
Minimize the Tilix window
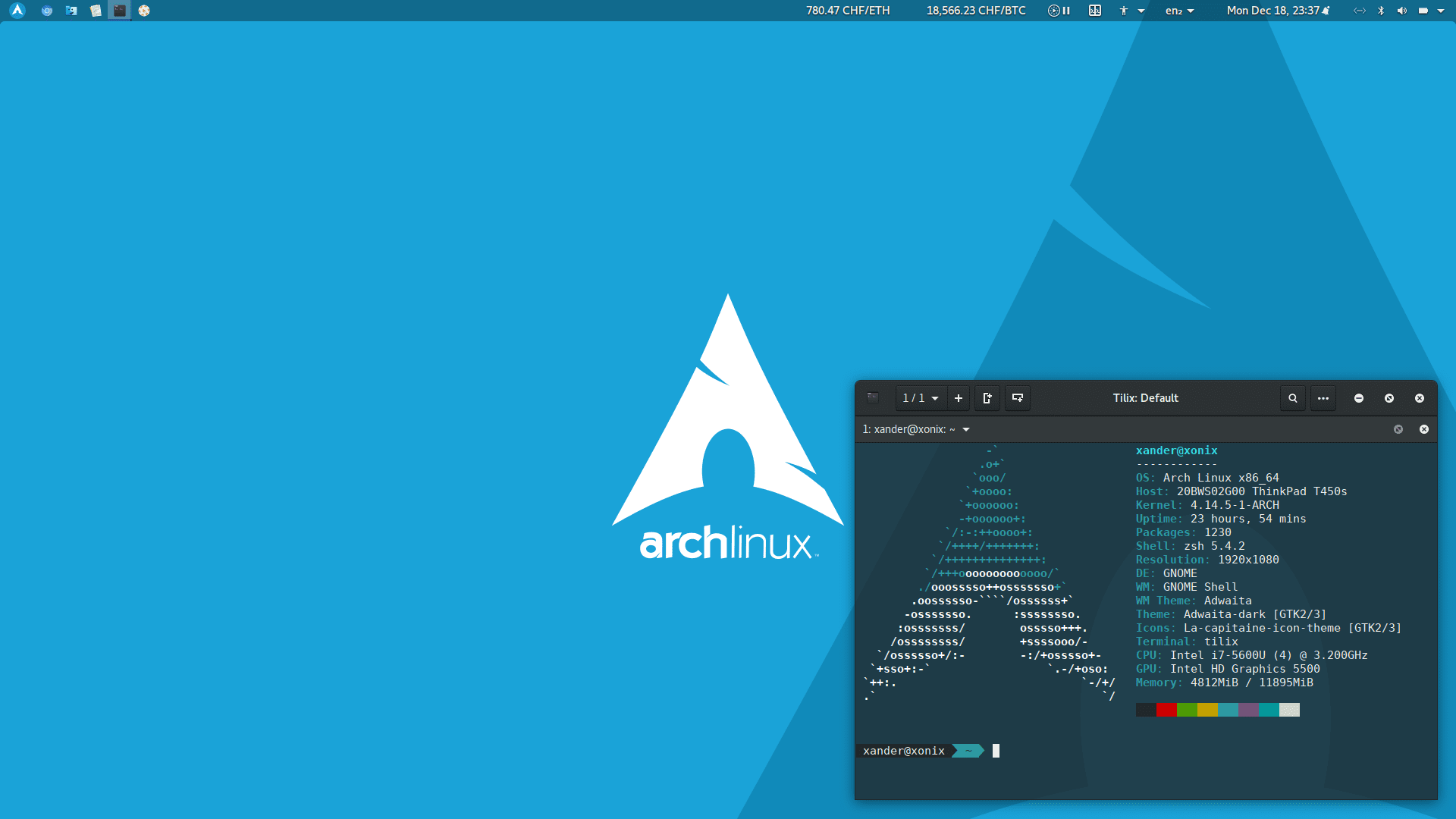[1359, 398]
